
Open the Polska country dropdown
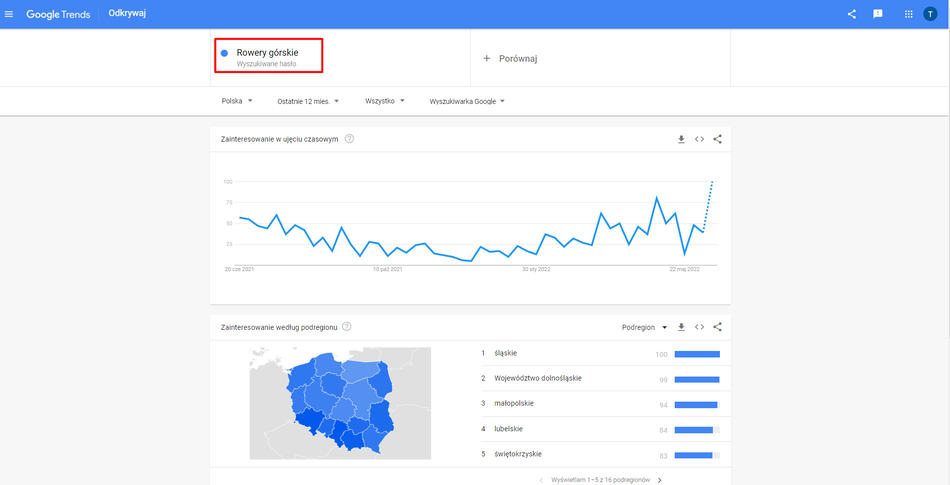tap(237, 101)
